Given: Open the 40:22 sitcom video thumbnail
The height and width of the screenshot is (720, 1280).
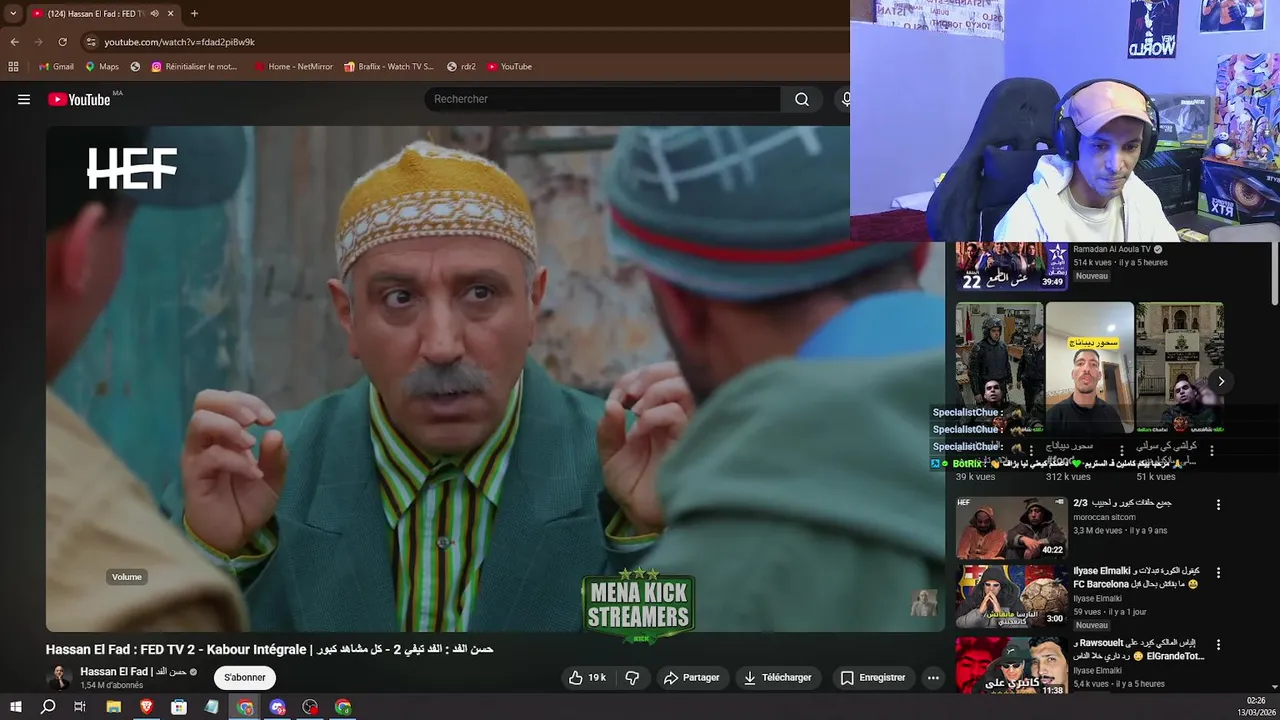Looking at the screenshot, I should pos(1011,527).
